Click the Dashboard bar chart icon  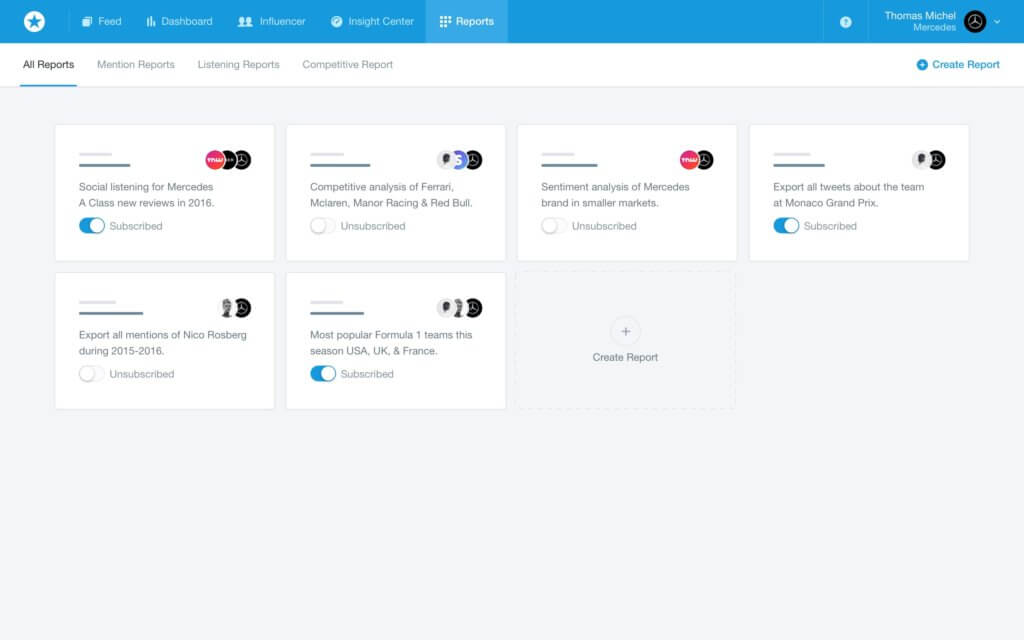[151, 22]
